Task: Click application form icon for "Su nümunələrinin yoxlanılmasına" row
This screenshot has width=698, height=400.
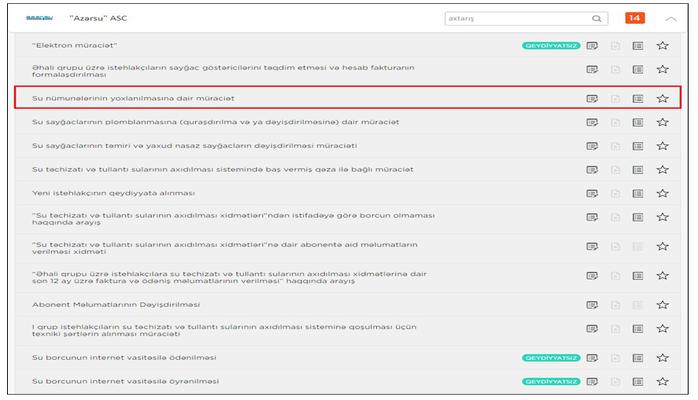Action: [x=592, y=98]
